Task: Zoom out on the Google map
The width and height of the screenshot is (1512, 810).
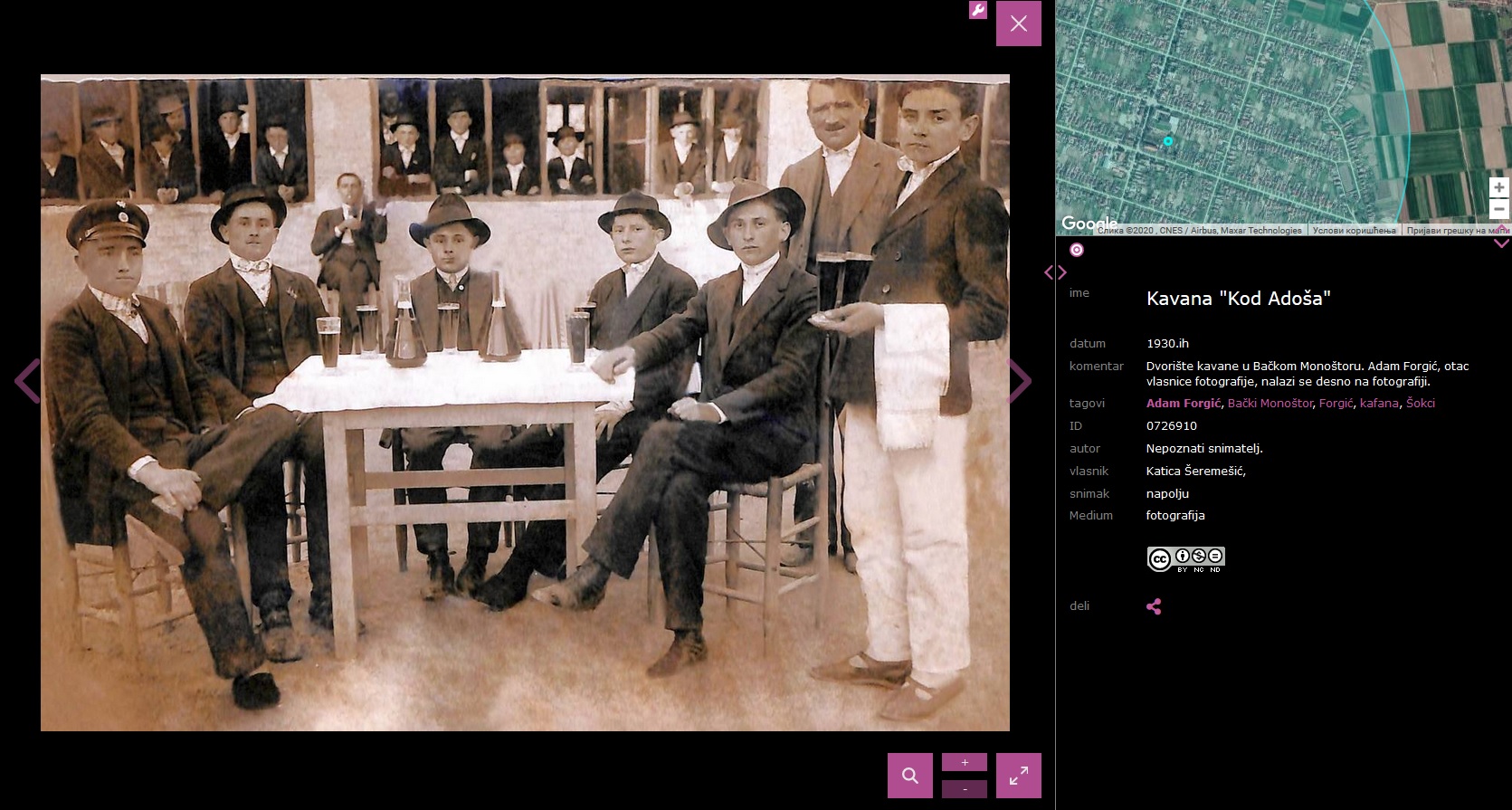Action: 1498,209
